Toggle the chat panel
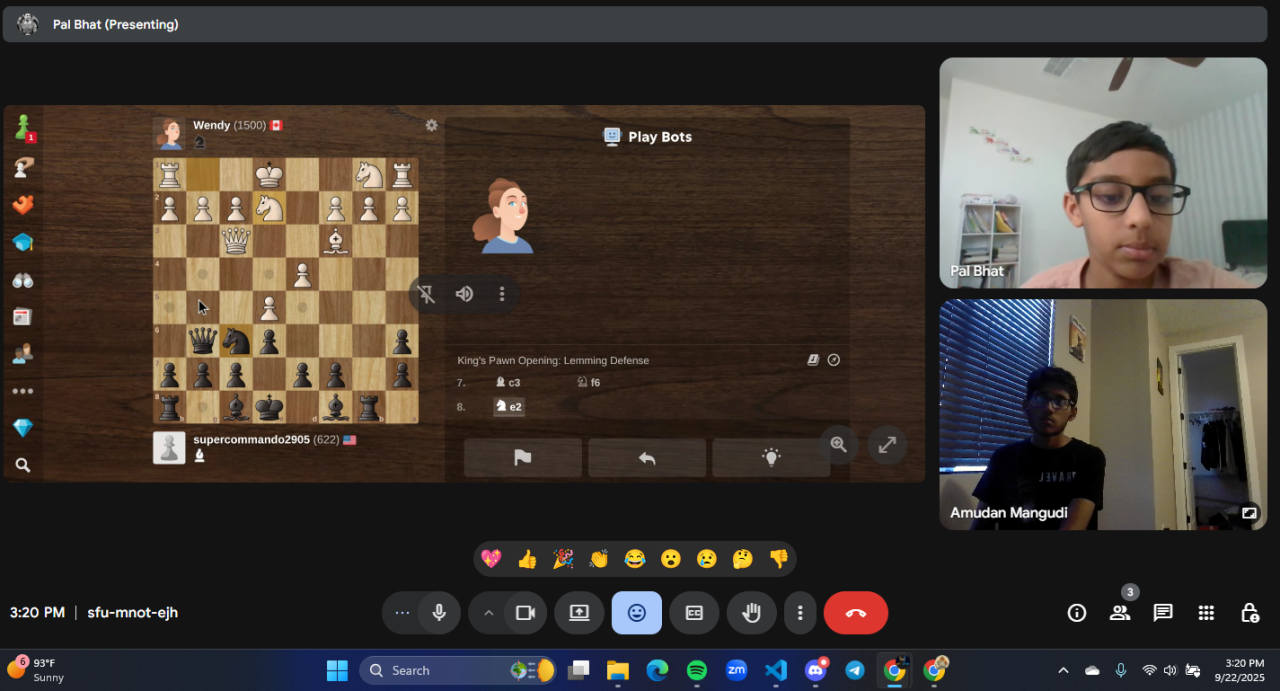 1163,613
